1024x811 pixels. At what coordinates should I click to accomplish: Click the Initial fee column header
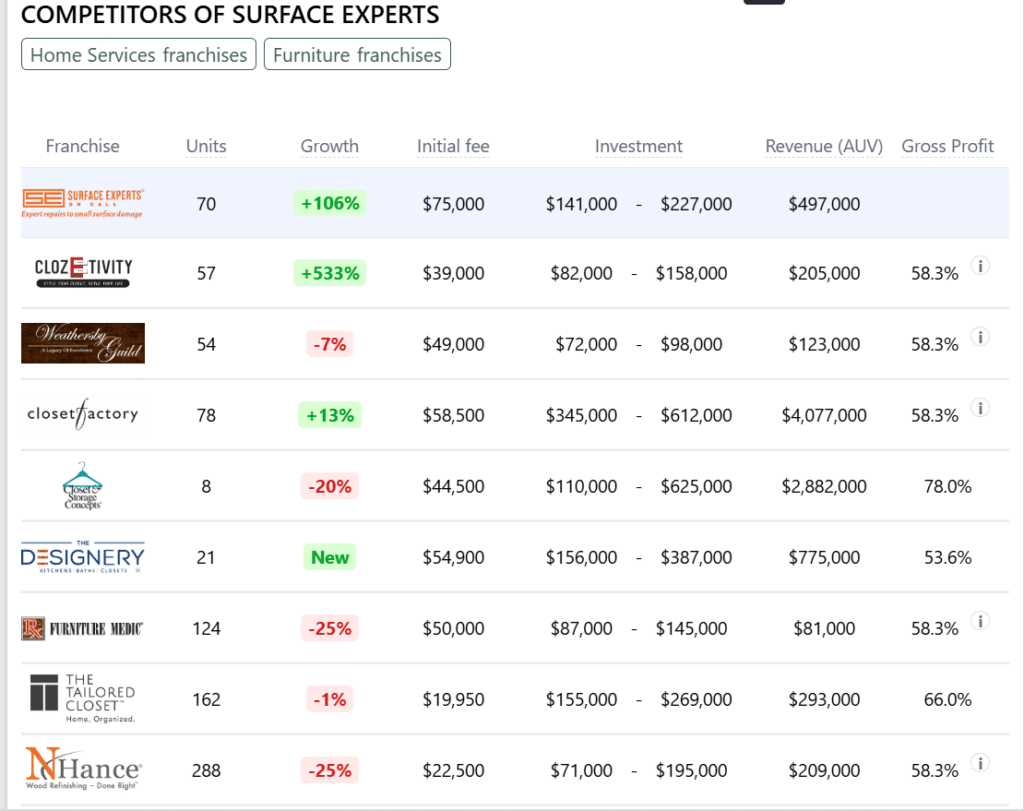tap(453, 146)
